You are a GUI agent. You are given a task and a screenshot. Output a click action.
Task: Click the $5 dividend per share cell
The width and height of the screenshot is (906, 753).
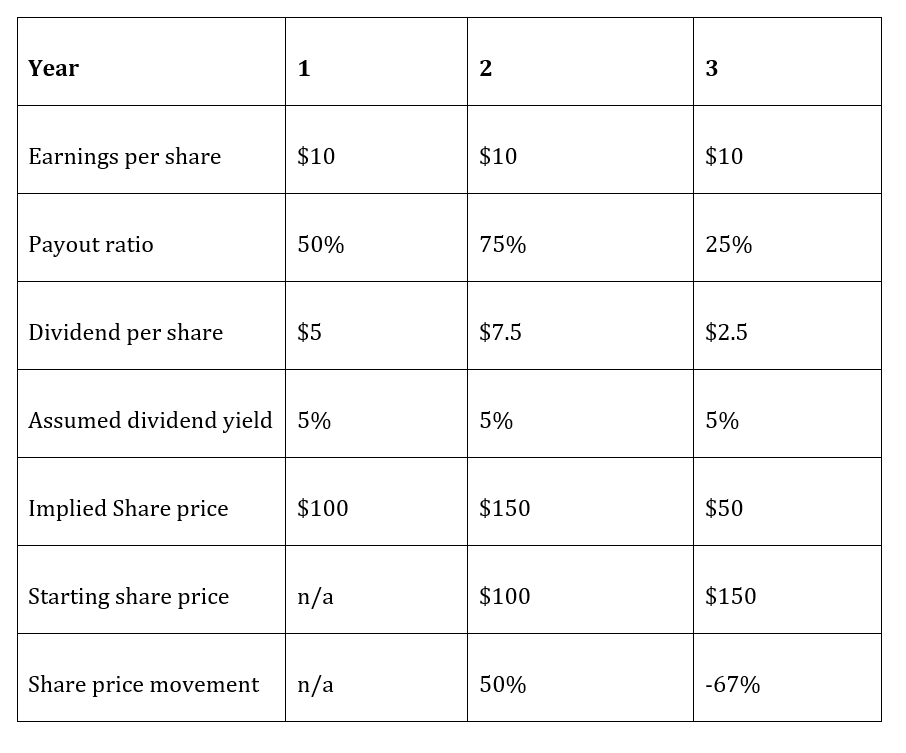(310, 333)
